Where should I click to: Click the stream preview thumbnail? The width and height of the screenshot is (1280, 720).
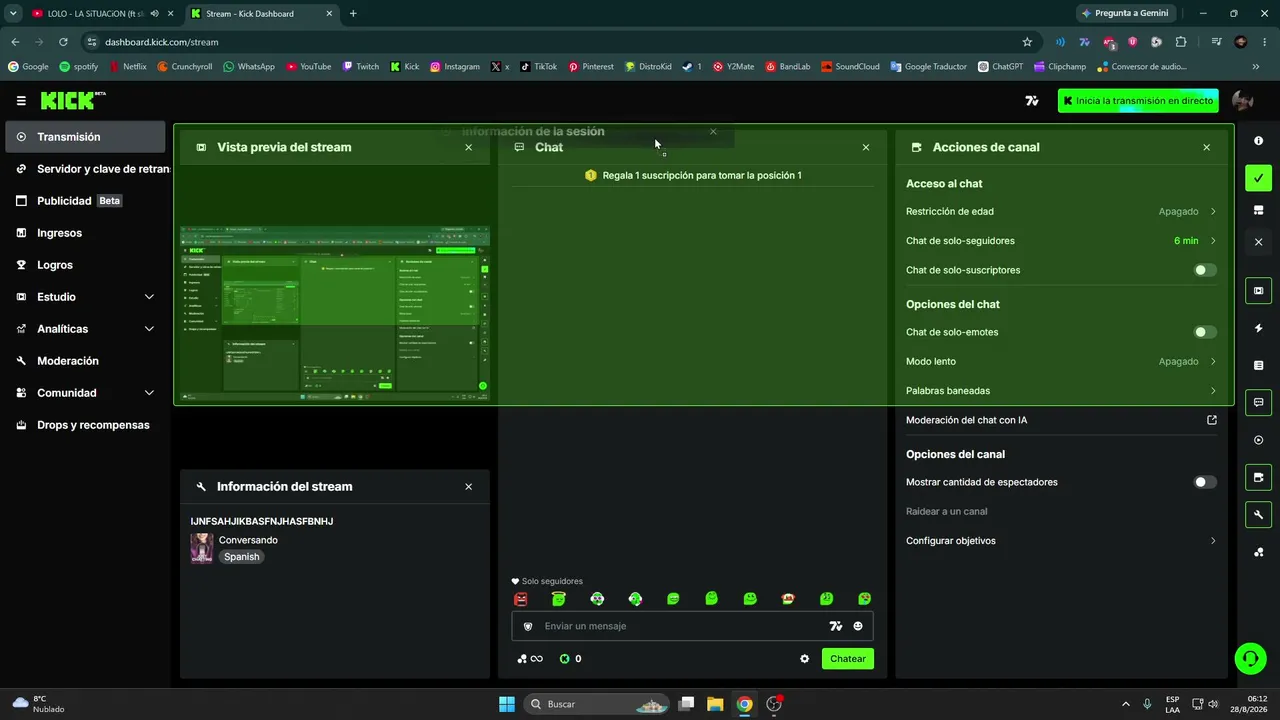[x=335, y=313]
